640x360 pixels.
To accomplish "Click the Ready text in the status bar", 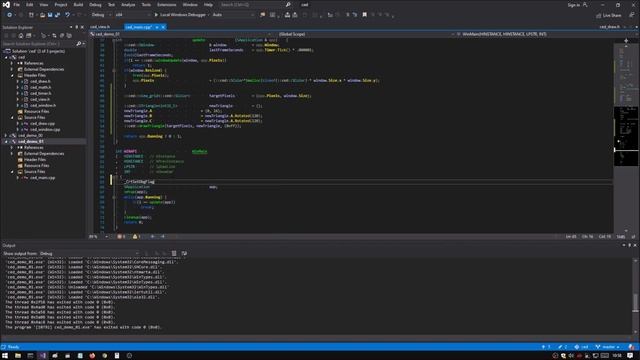I will (x=13, y=347).
